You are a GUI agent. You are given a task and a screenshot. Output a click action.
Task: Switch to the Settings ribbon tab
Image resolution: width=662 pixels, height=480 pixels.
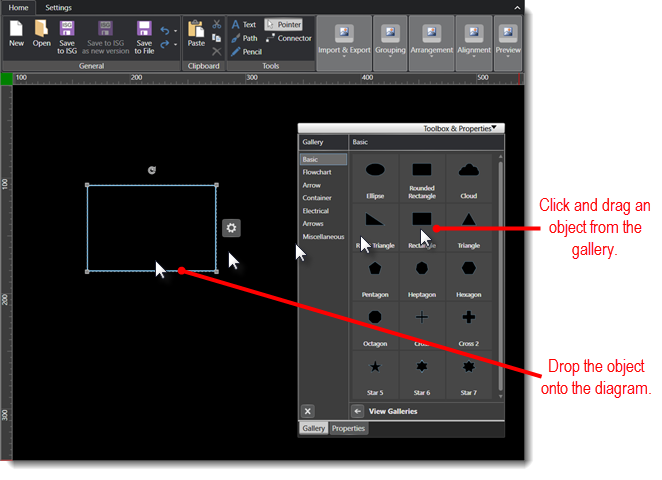pos(58,7)
